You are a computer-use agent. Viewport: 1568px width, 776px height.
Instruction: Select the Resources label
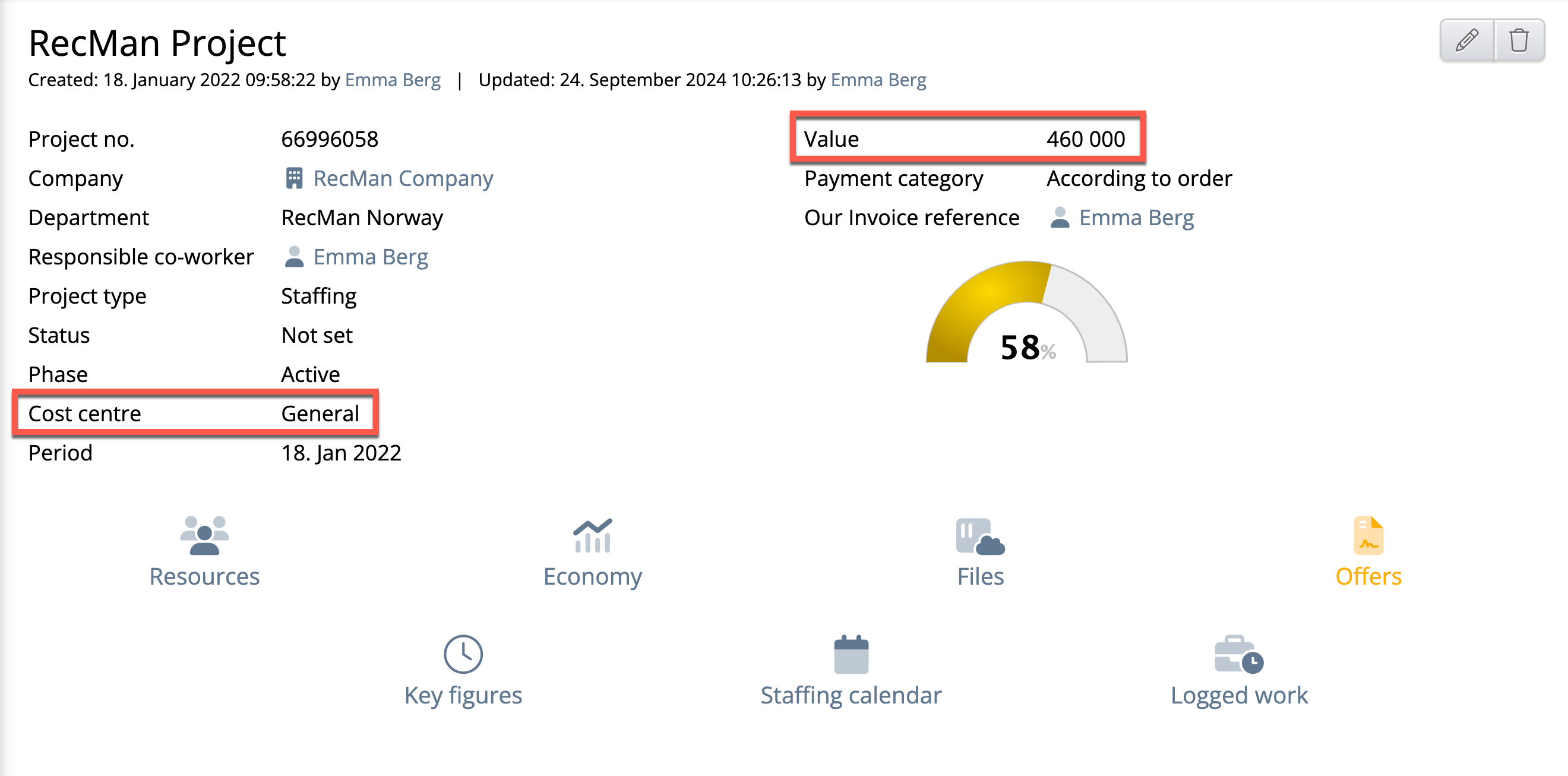[x=204, y=576]
